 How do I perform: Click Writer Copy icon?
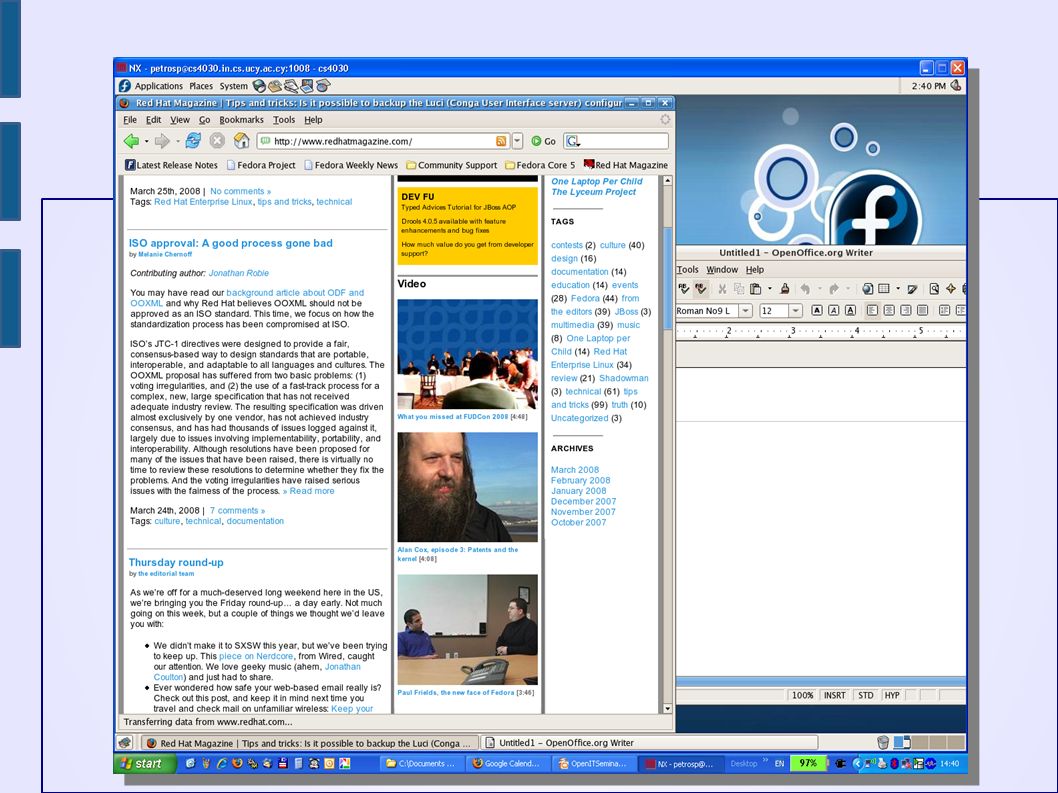[739, 289]
